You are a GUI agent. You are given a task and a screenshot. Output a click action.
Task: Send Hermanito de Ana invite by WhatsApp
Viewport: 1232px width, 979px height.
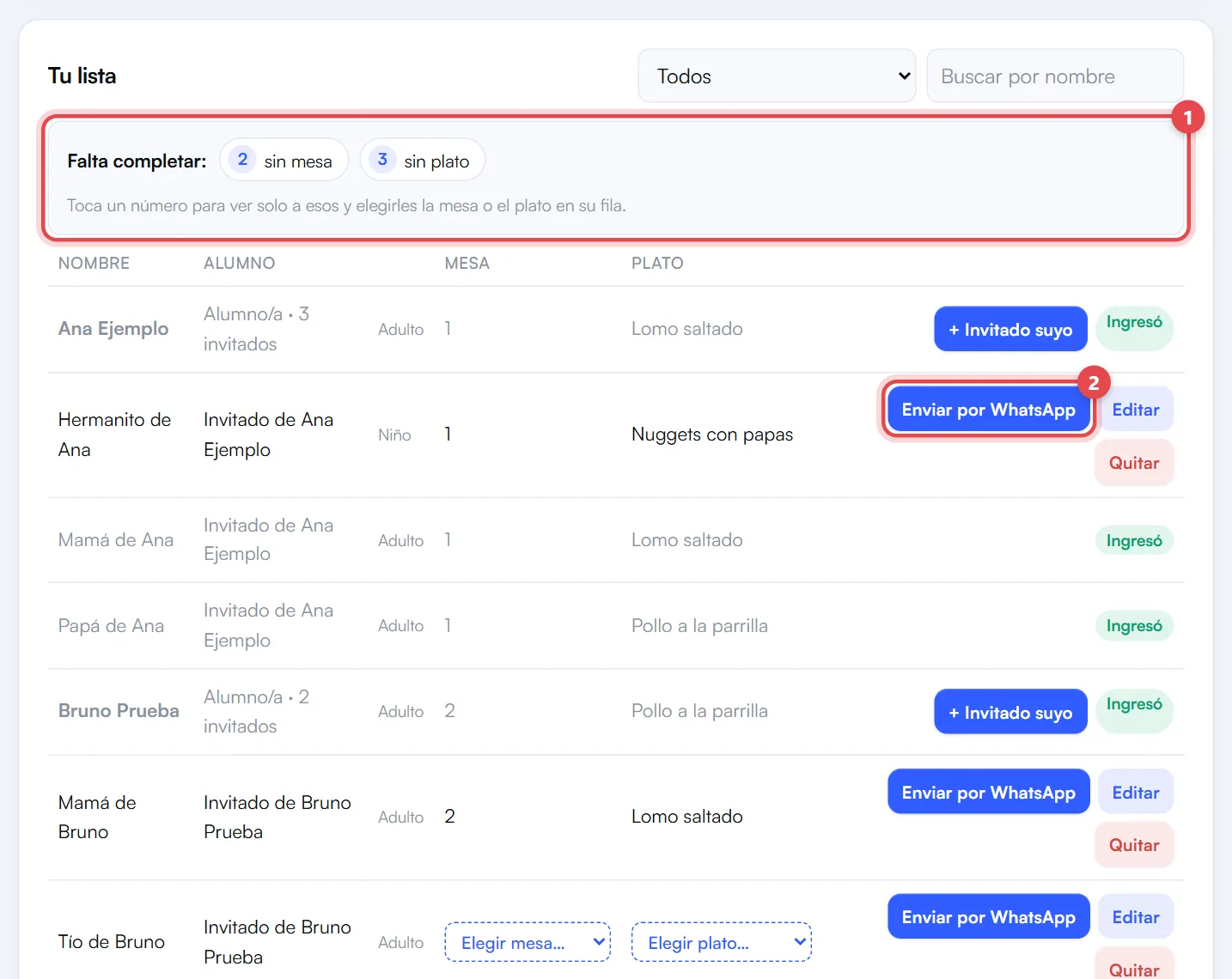point(988,410)
